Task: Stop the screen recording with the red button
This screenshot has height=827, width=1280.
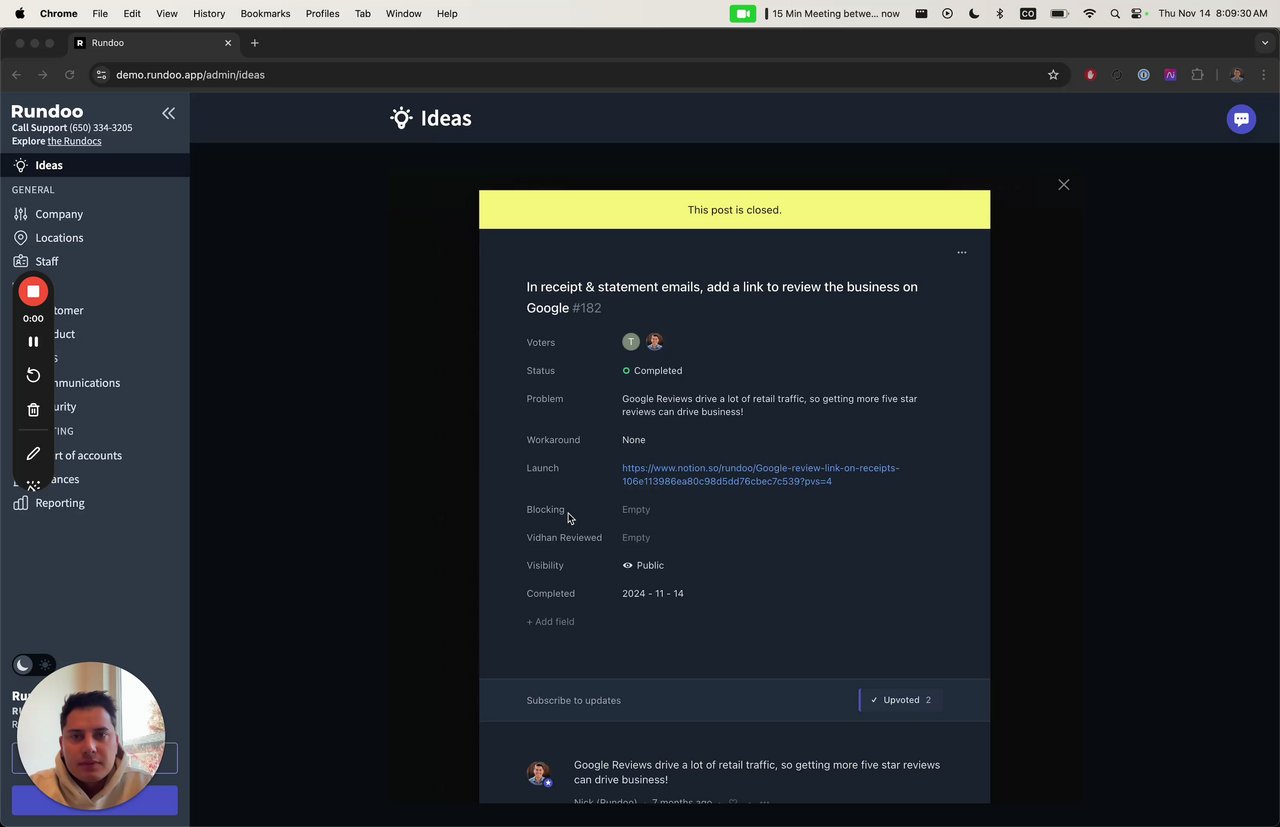Action: coord(33,291)
